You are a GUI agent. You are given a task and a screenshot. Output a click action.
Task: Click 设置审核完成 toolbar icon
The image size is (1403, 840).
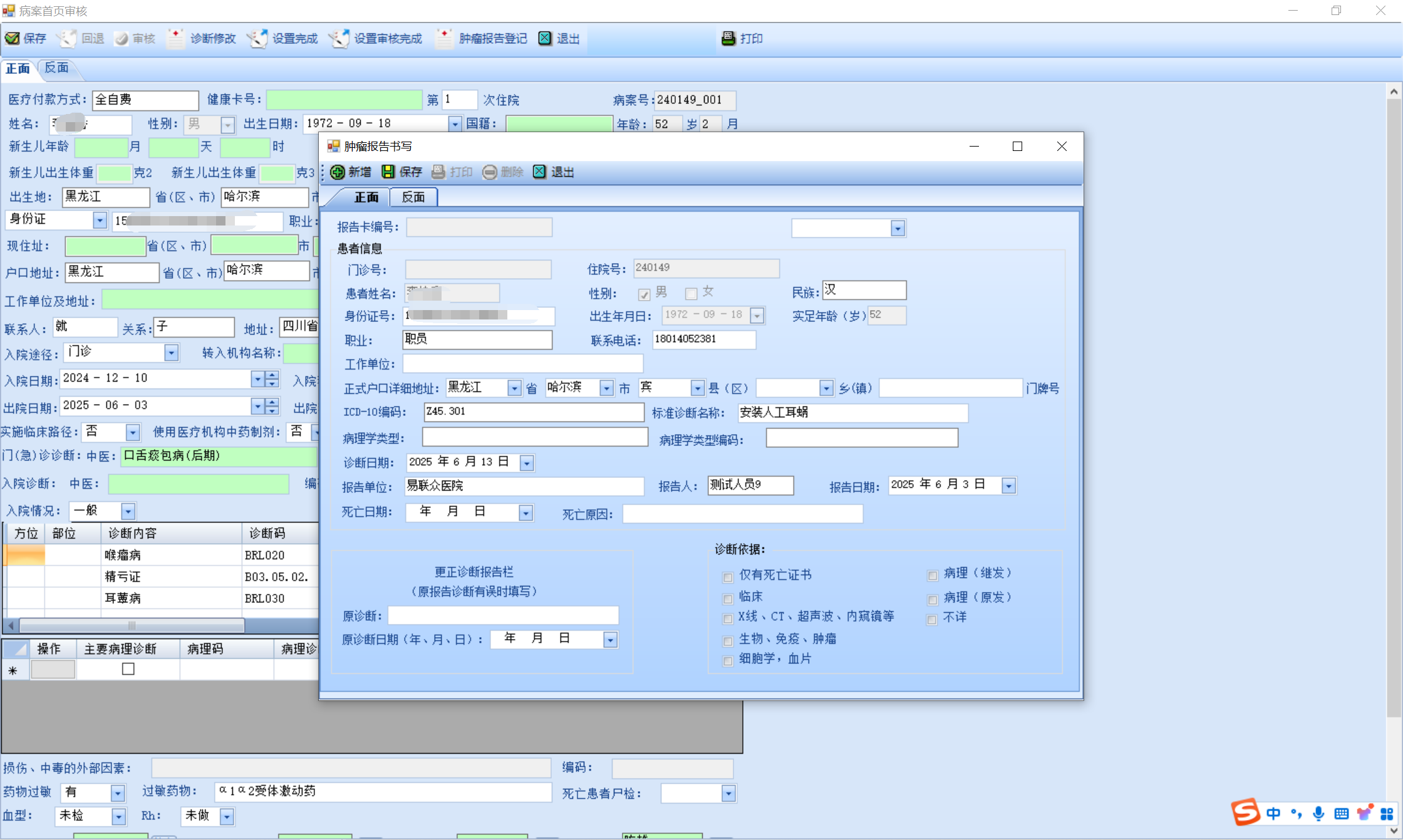pyautogui.click(x=339, y=38)
